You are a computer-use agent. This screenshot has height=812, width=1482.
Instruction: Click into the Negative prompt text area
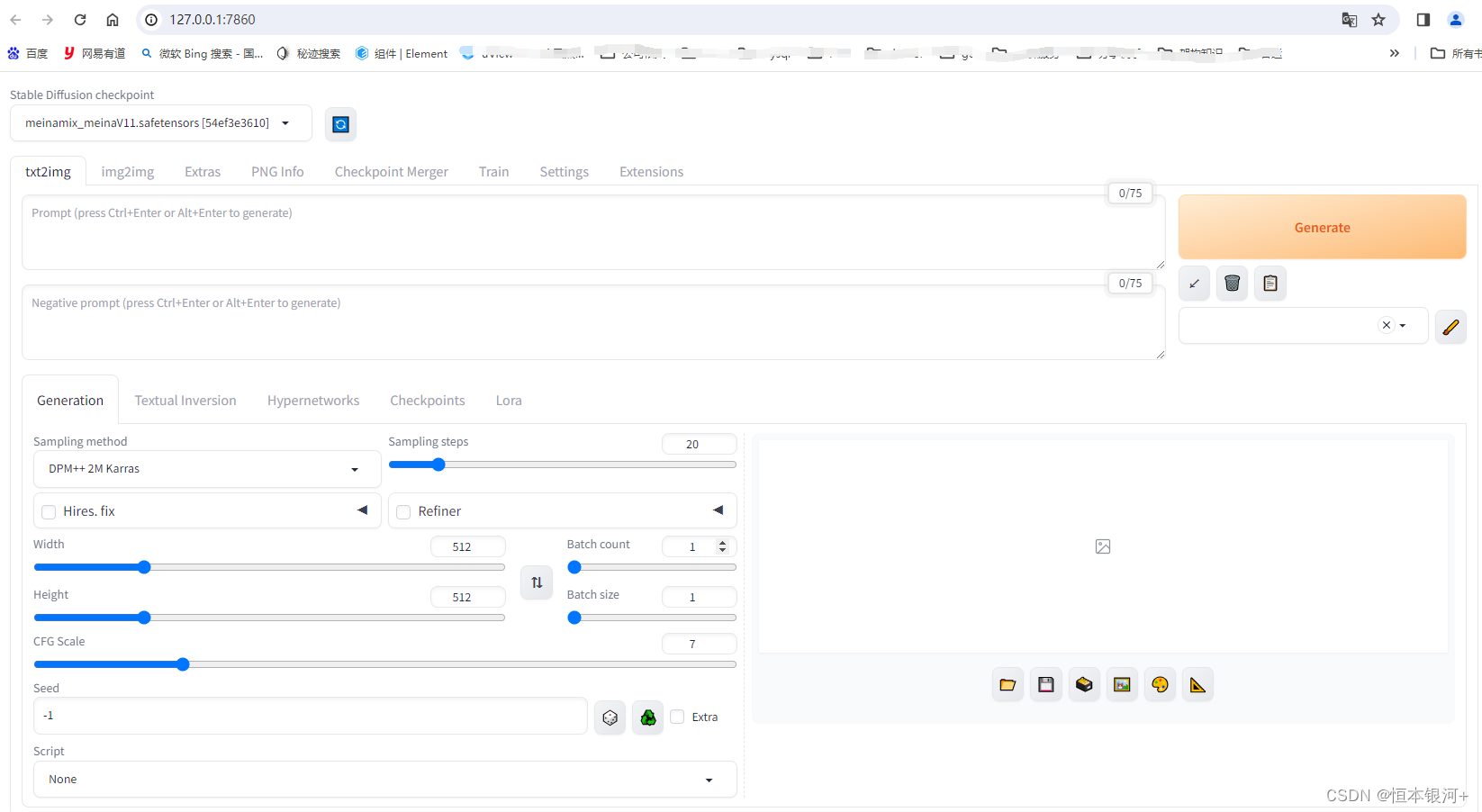(592, 322)
